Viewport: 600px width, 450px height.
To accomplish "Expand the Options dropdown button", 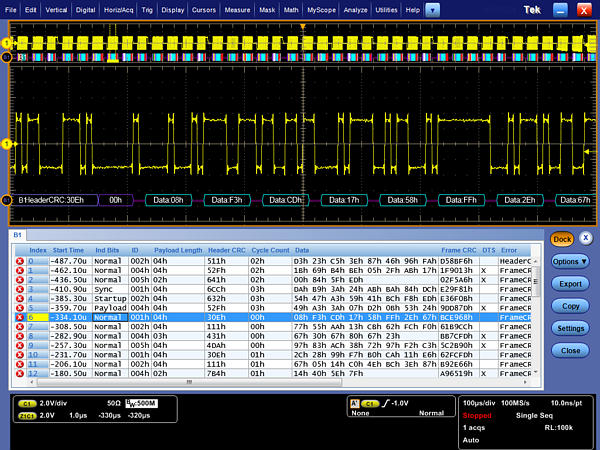I will tap(570, 261).
